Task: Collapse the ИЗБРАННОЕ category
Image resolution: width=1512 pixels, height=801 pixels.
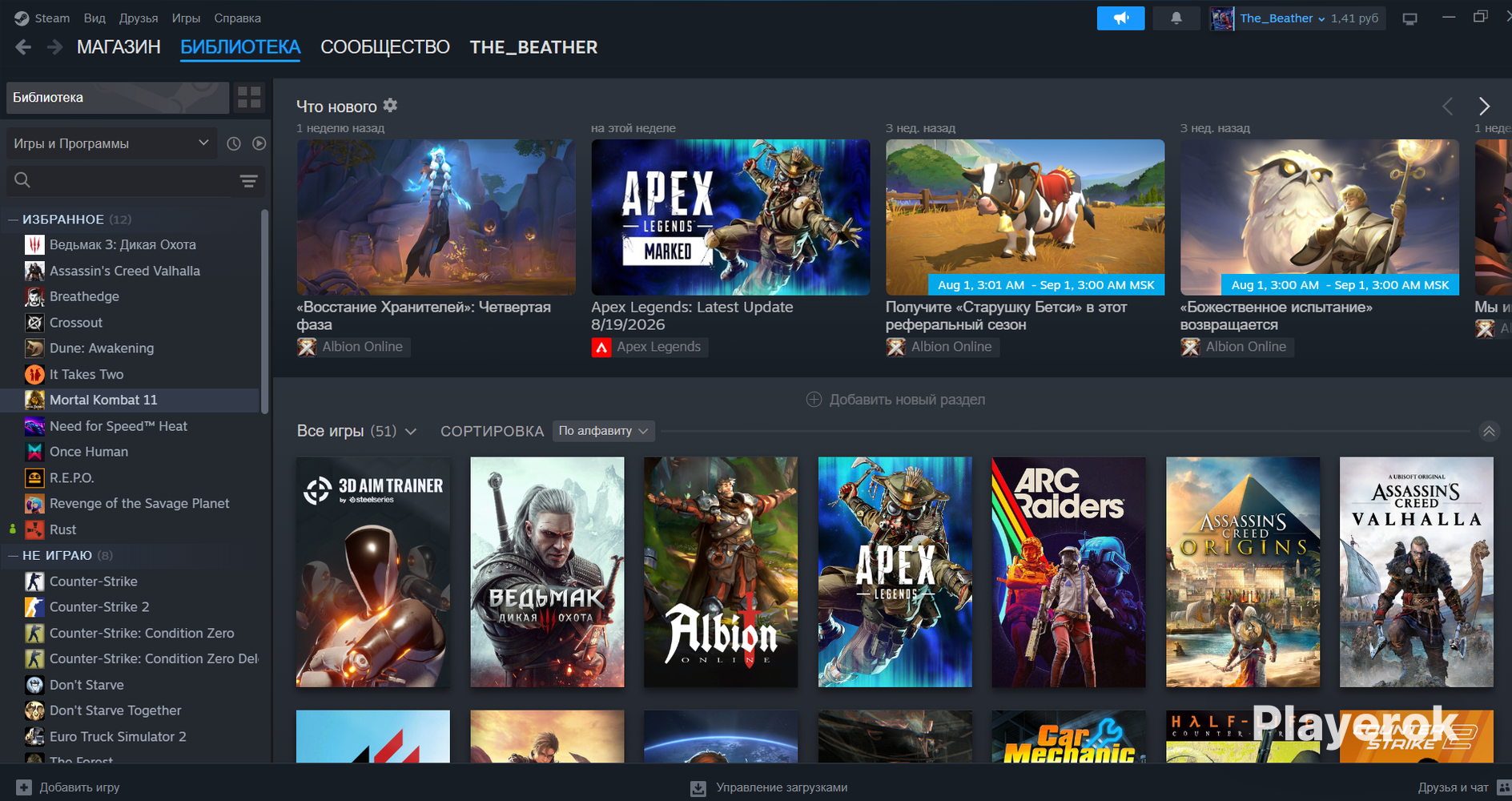Action: tap(13, 219)
